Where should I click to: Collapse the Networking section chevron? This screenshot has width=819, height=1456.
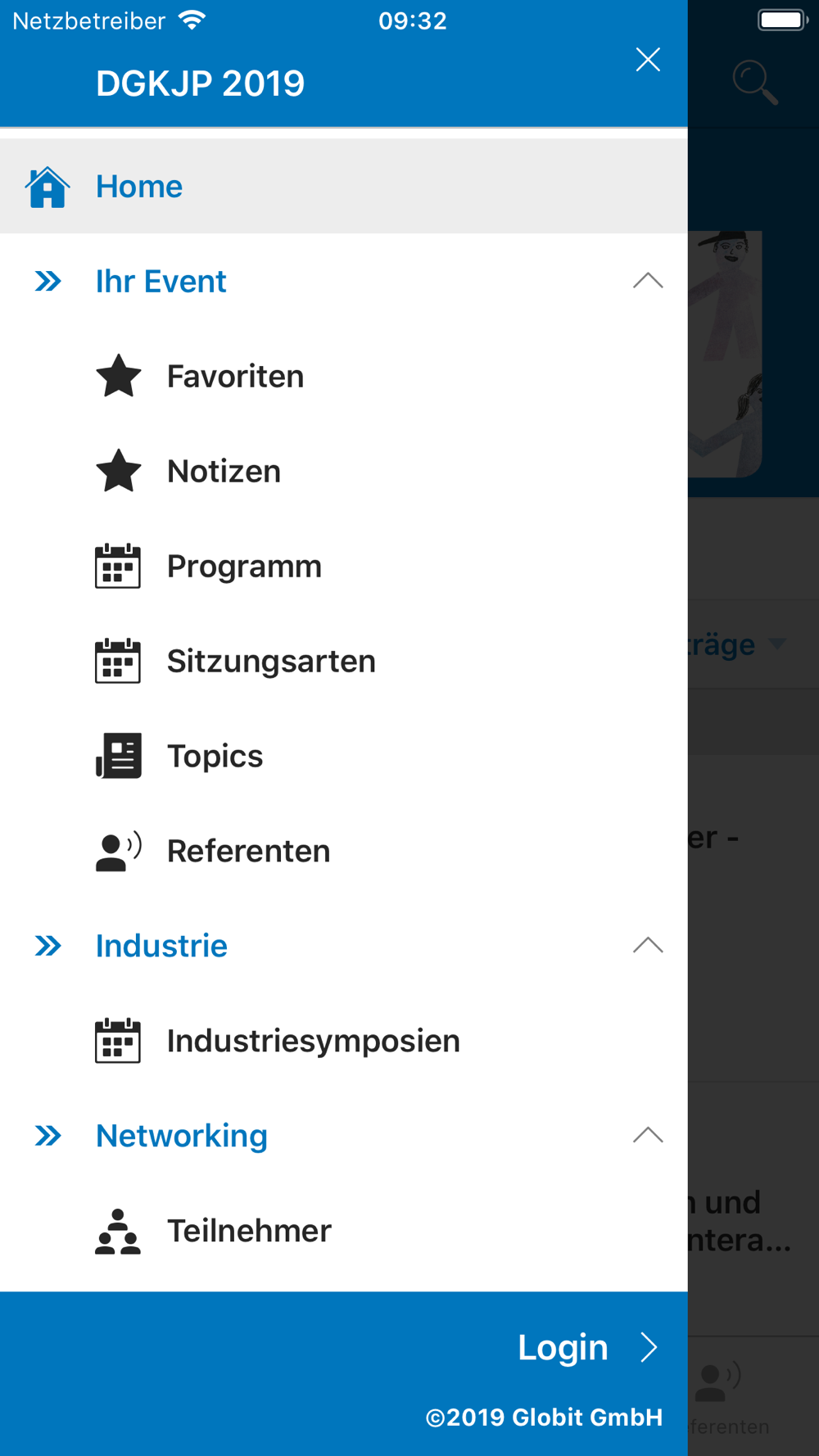(x=648, y=1136)
